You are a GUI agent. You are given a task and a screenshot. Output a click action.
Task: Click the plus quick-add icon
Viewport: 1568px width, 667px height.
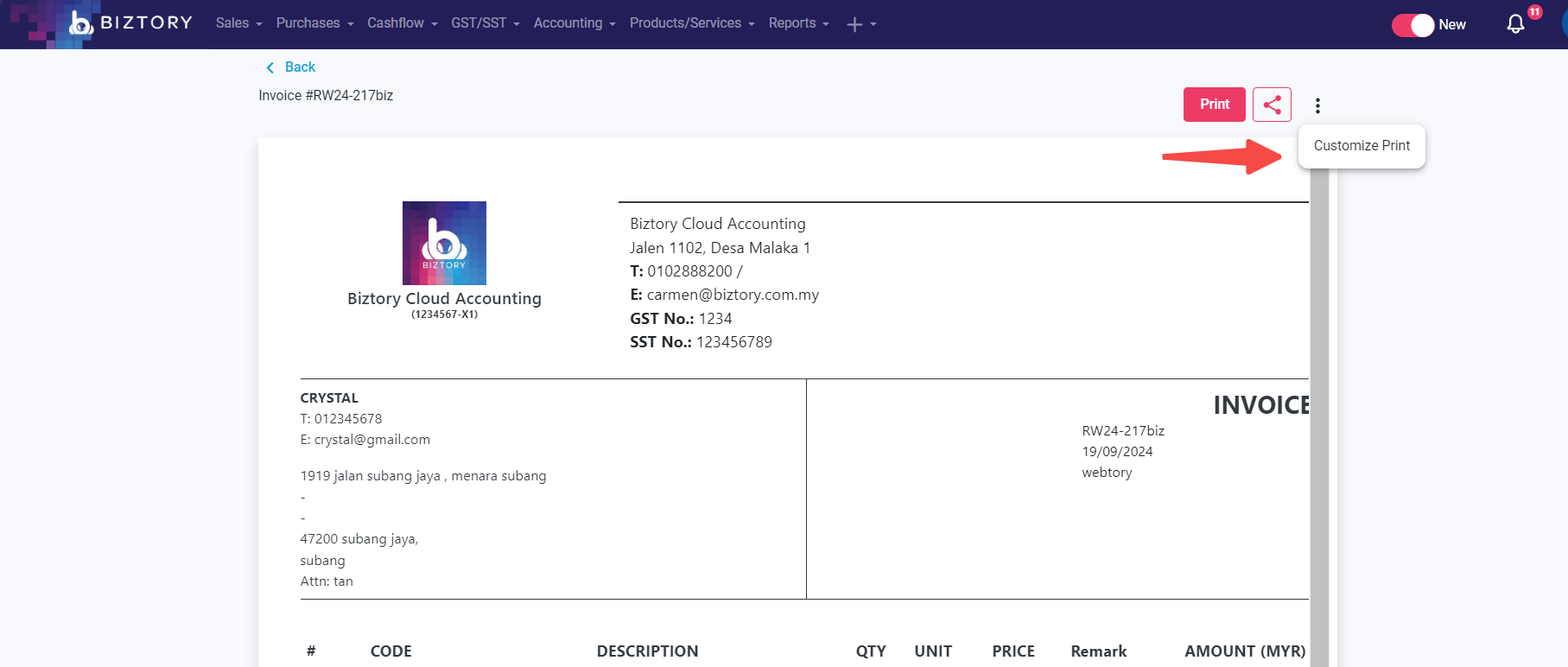pyautogui.click(x=854, y=24)
